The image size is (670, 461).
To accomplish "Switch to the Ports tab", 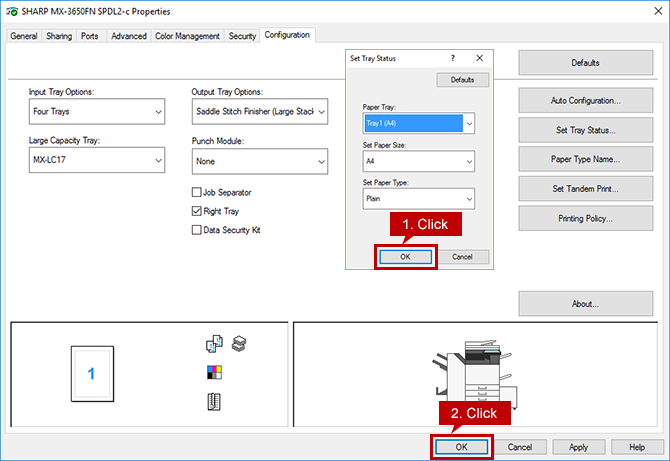I will [90, 36].
